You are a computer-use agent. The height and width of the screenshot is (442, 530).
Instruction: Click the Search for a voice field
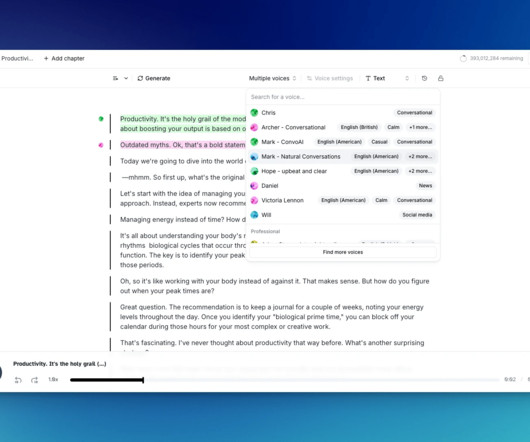pos(343,97)
